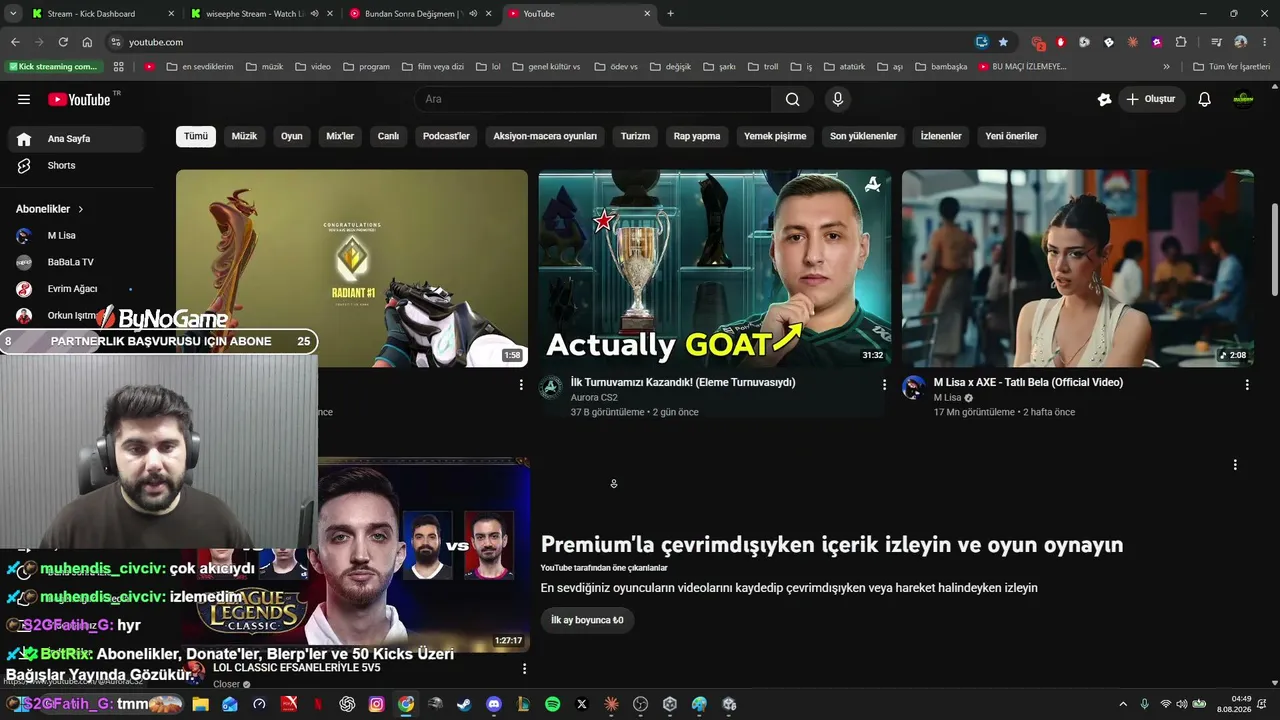Select the Yemek pişirme filter chip
The image size is (1280, 720).
pyautogui.click(x=775, y=136)
